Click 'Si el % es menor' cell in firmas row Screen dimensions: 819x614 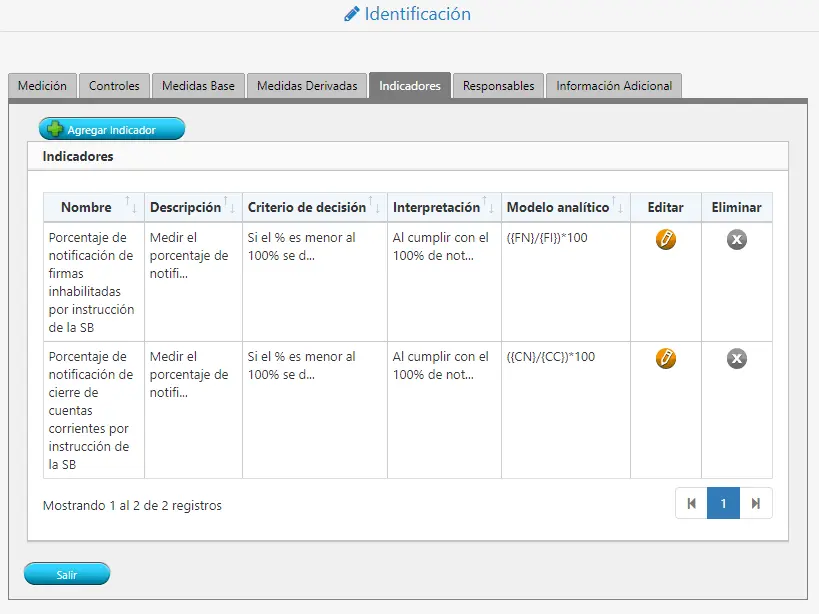point(314,282)
